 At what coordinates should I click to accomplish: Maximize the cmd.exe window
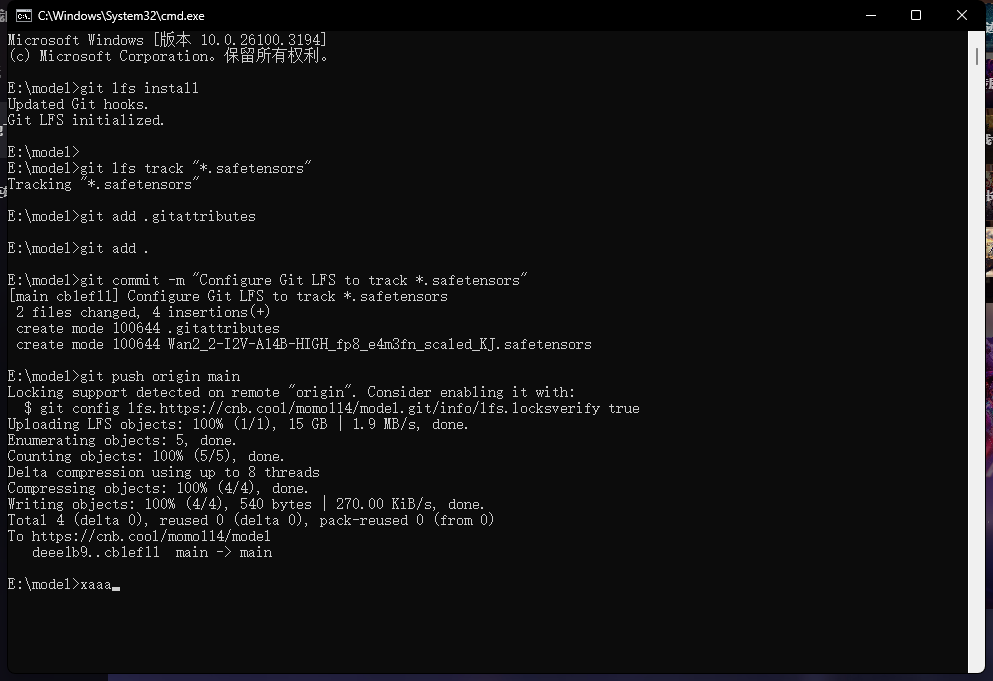point(916,15)
